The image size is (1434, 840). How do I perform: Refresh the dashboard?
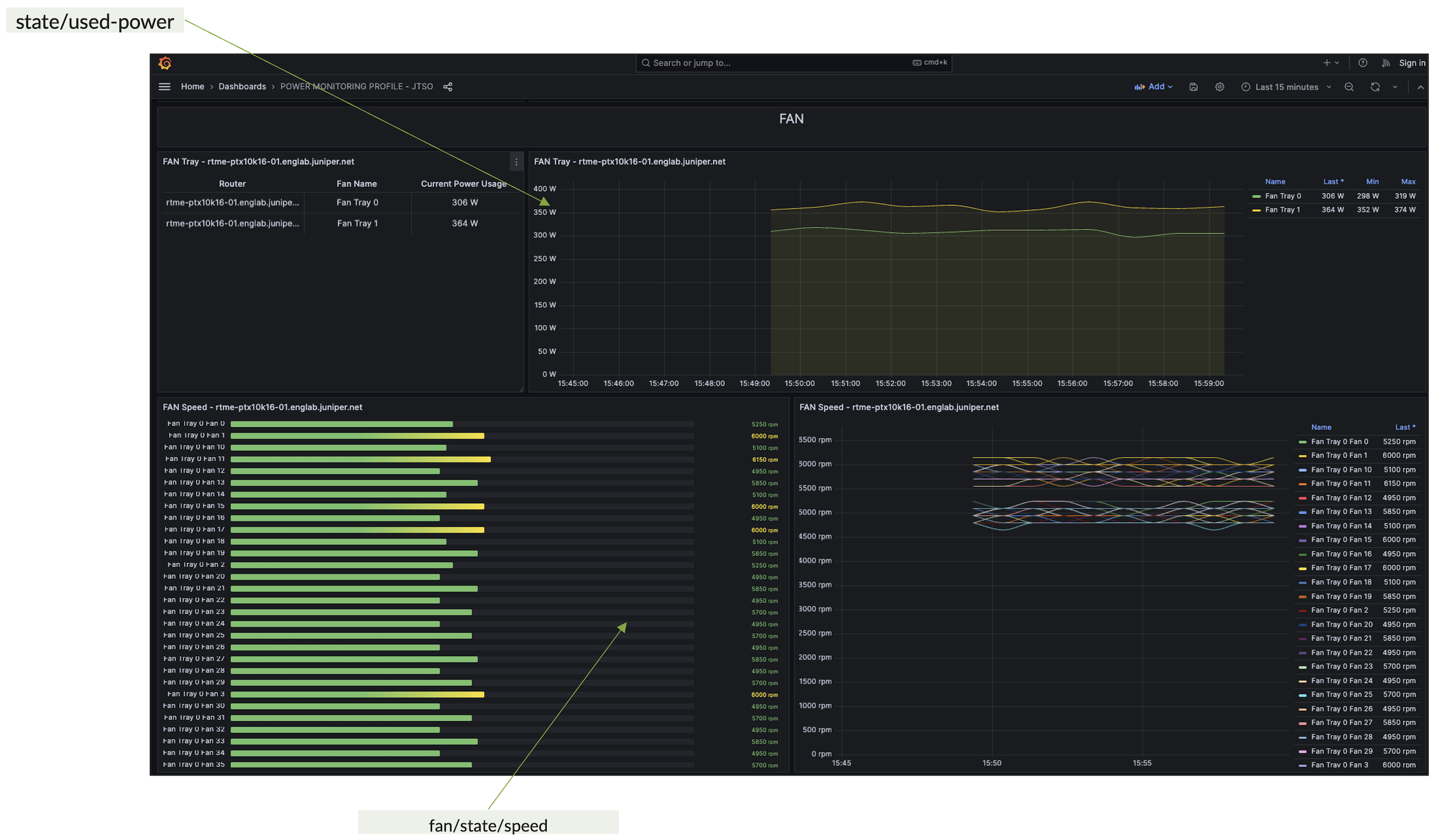[1375, 87]
